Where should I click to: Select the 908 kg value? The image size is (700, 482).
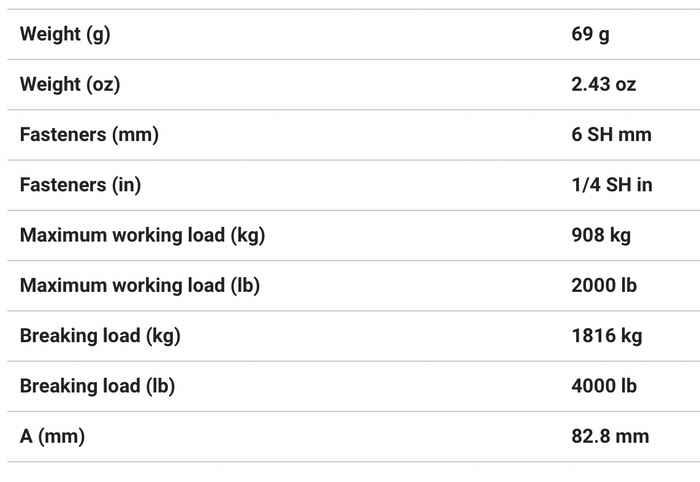601,236
